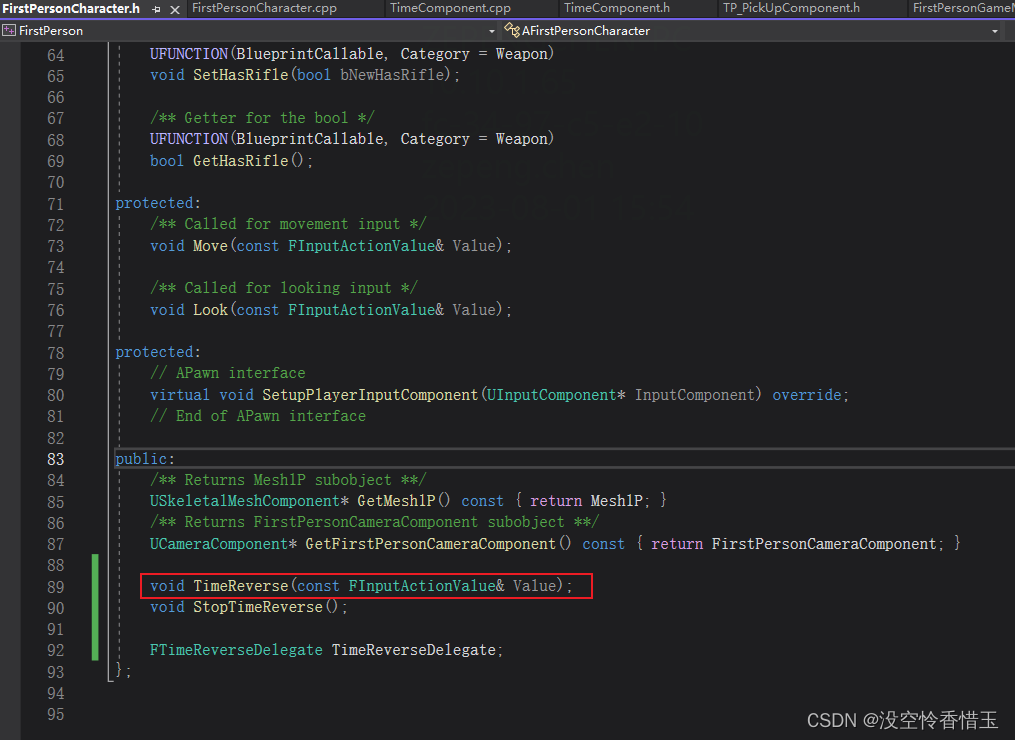Click line number 89 in the margin
The width and height of the screenshot is (1015, 740).
[55, 586]
